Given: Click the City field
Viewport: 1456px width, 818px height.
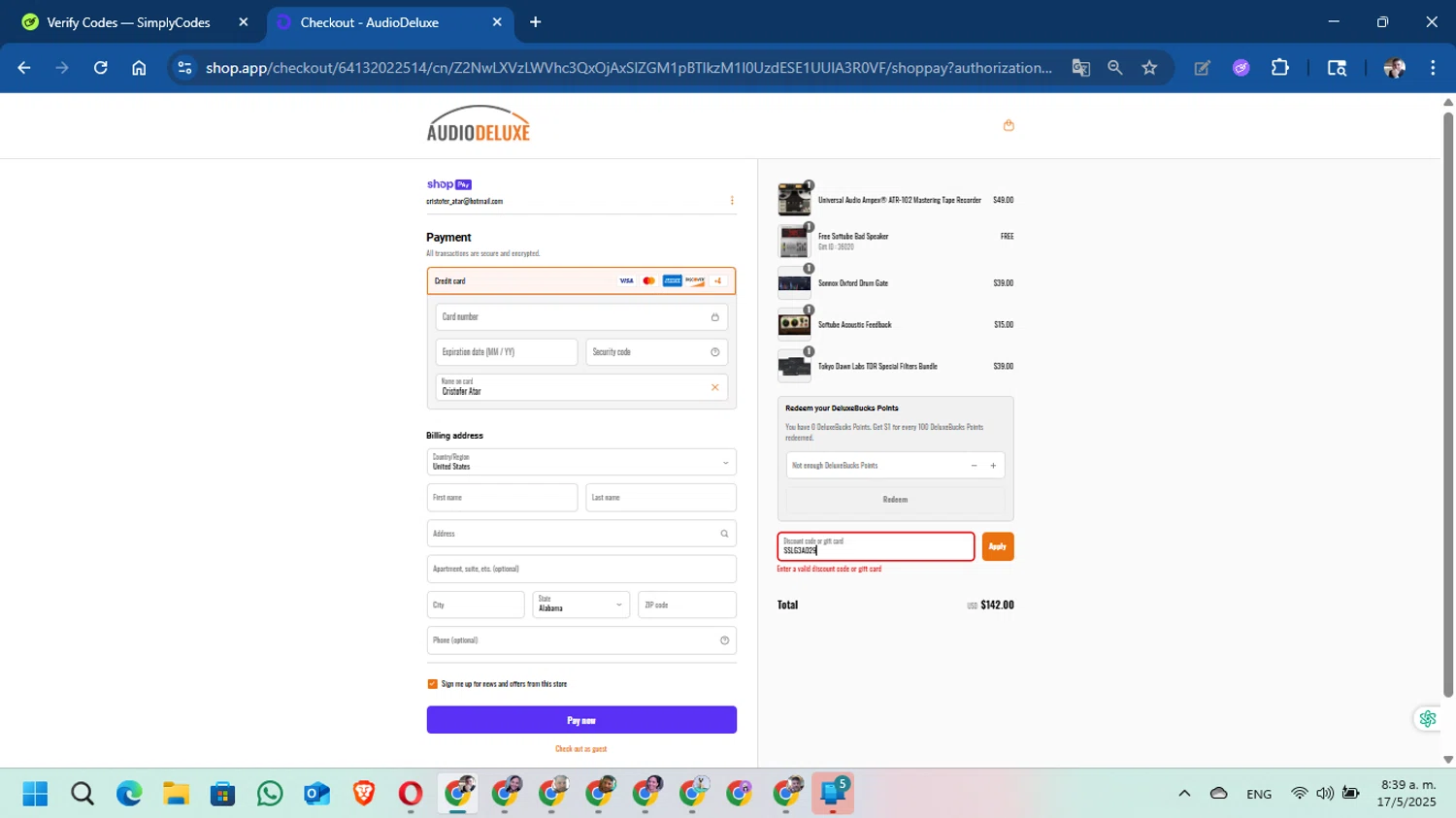Looking at the screenshot, I should pyautogui.click(x=476, y=605).
